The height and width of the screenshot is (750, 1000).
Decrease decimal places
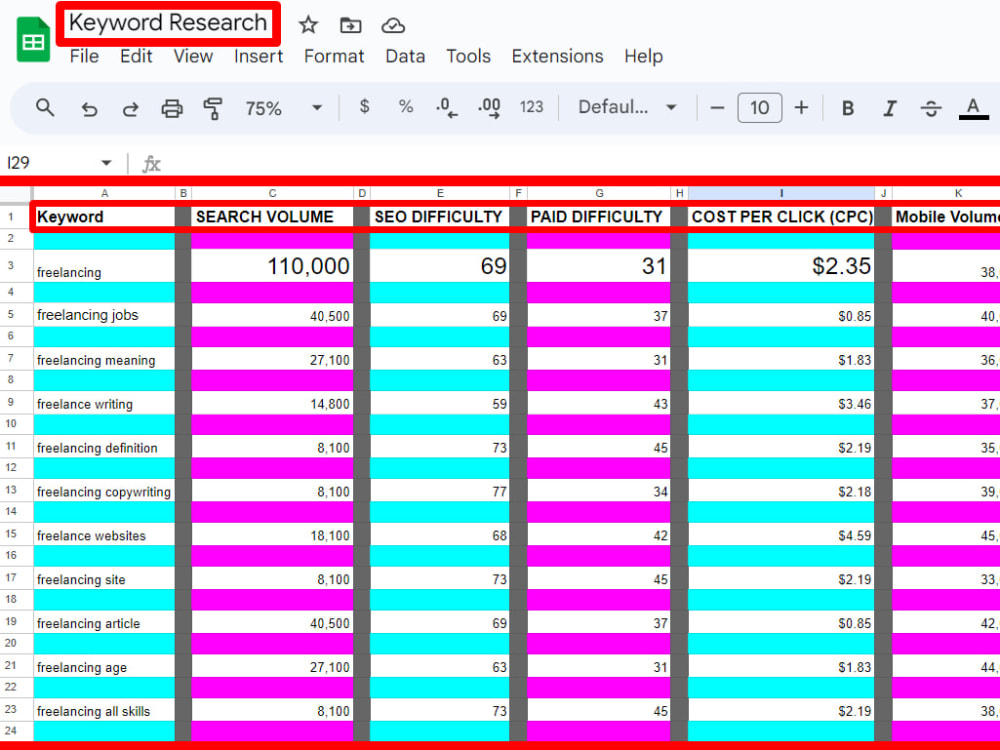[x=446, y=107]
